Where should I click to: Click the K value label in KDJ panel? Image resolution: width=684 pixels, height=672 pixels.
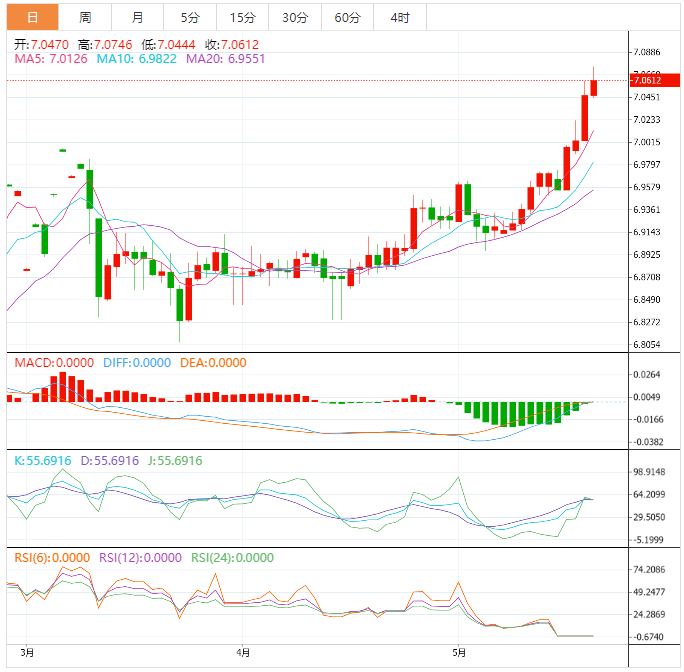[x=42, y=461]
